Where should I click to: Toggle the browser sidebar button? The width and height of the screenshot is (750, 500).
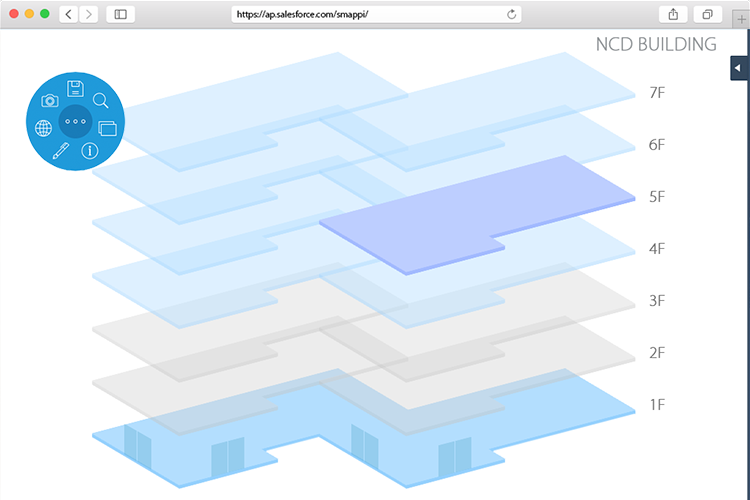121,14
